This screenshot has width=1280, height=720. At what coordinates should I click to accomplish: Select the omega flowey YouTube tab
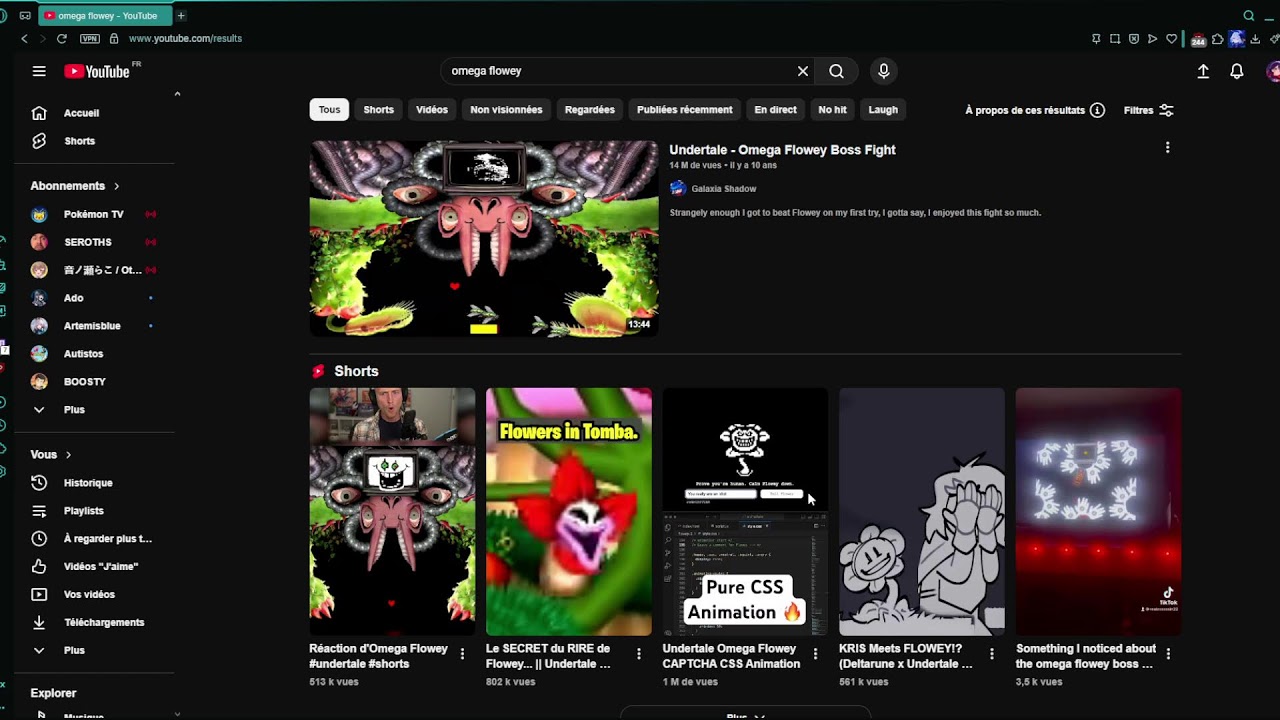105,16
